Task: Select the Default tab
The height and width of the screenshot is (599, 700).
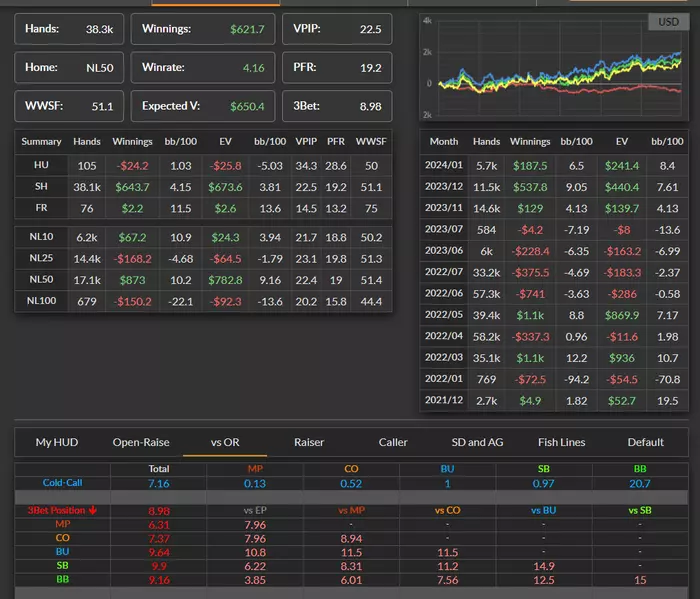Action: [645, 442]
